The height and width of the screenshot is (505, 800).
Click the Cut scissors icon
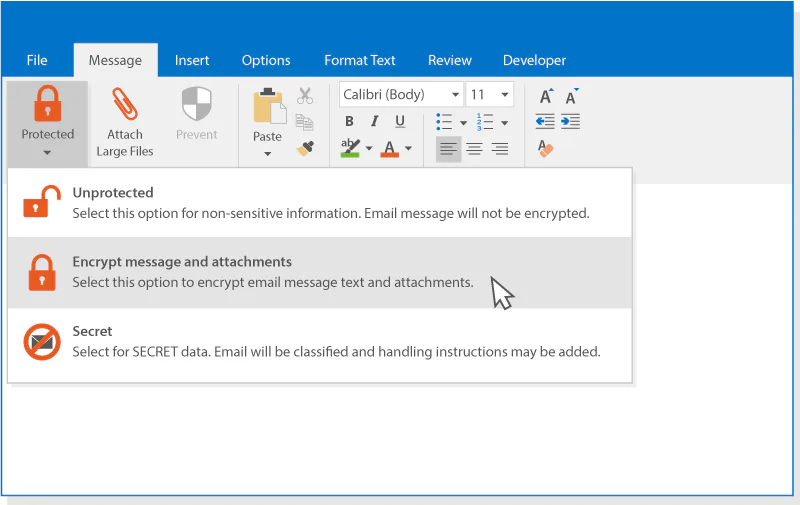tap(305, 95)
